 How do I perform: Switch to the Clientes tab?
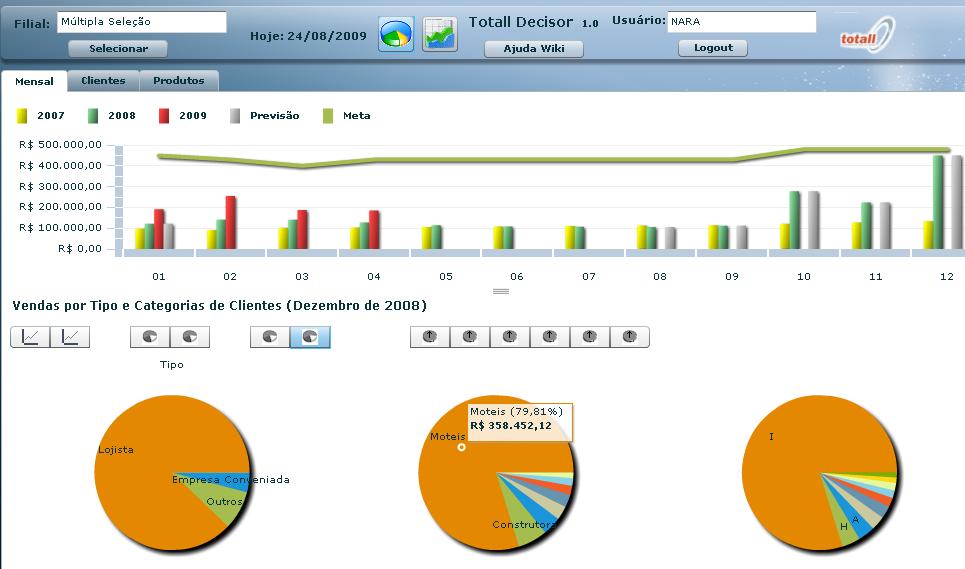(x=103, y=81)
